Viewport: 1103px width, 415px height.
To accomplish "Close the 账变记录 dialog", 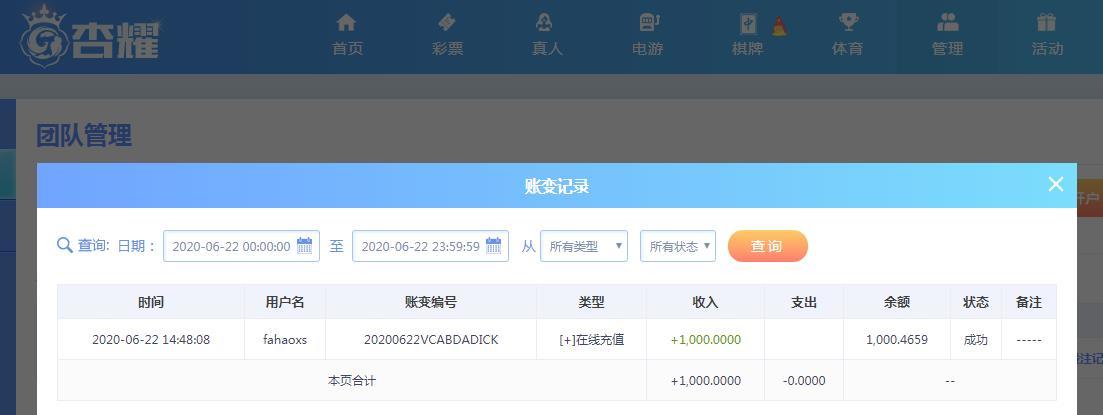I will click(1055, 184).
